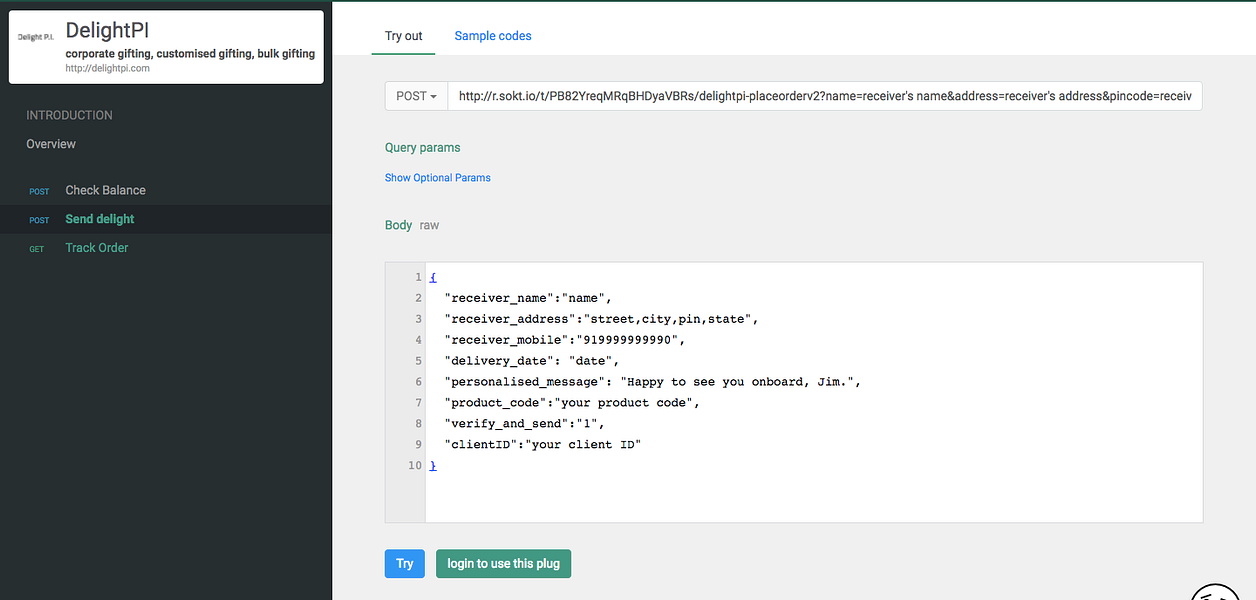
Task: Click the GET badge beside Track Order
Action: (37, 249)
